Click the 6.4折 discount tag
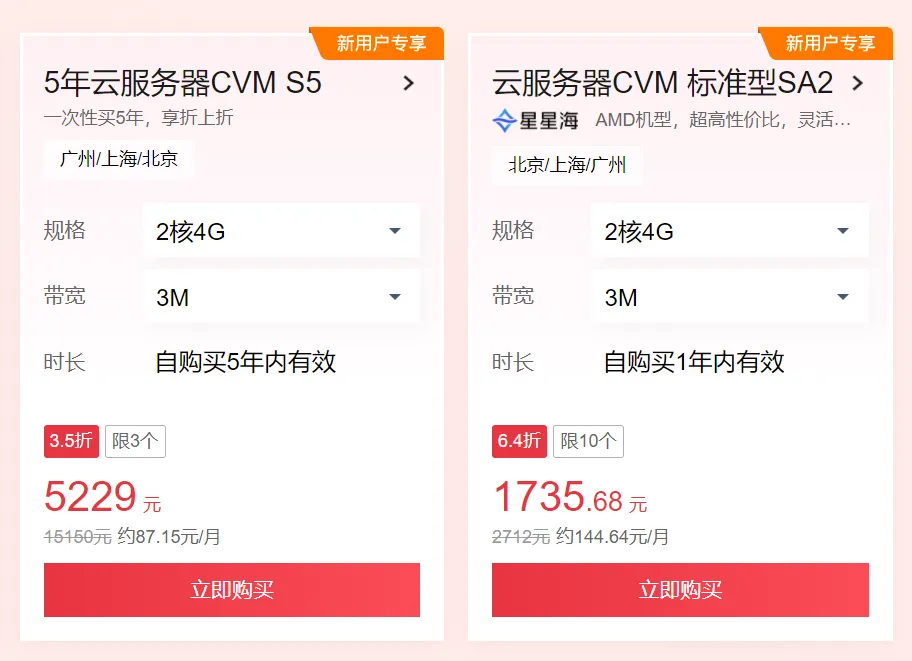Screen dimensions: 912x661 (x=519, y=441)
